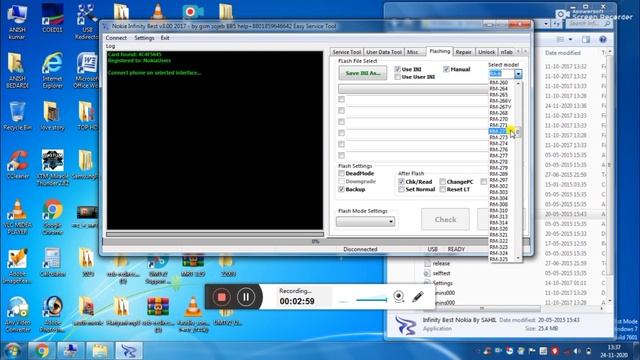Open the Connect menu
Viewport: 640px width, 360px height.
[x=116, y=38]
